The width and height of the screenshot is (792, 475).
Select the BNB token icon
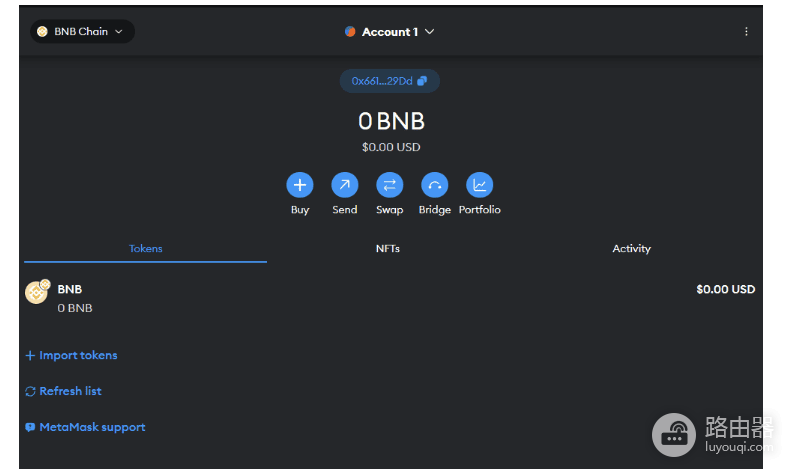click(37, 292)
